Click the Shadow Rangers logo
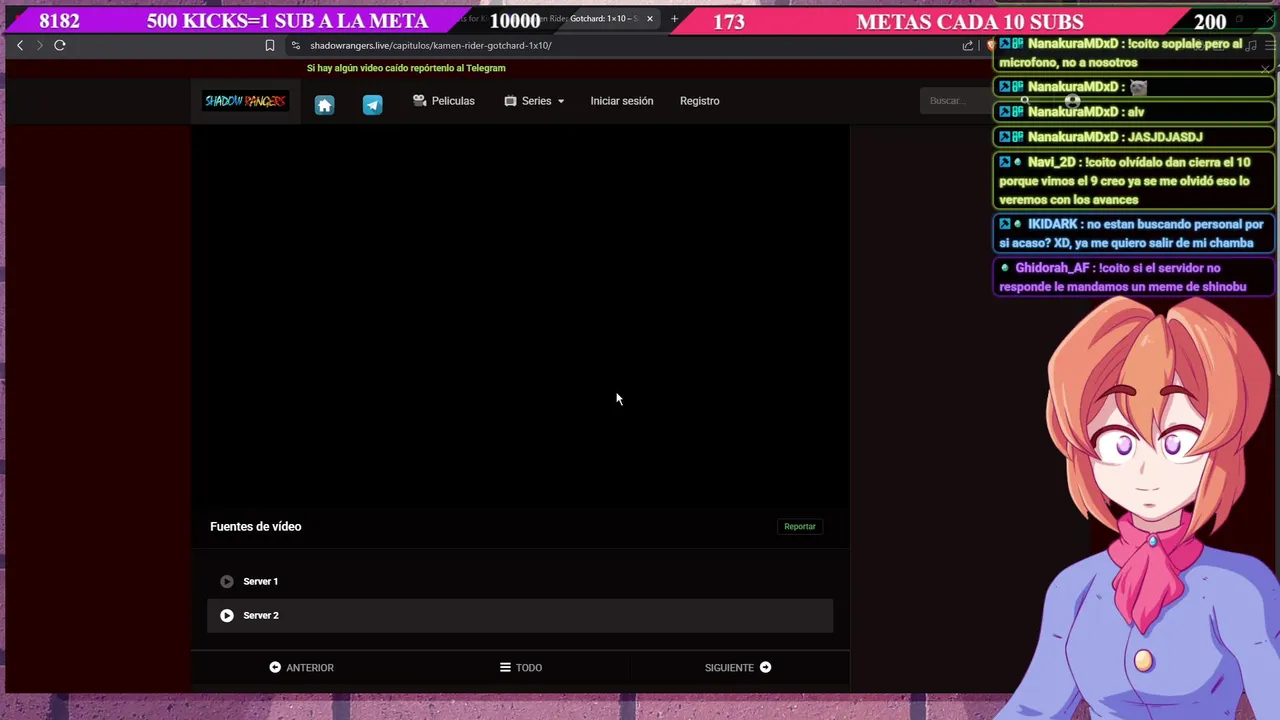 click(x=246, y=101)
